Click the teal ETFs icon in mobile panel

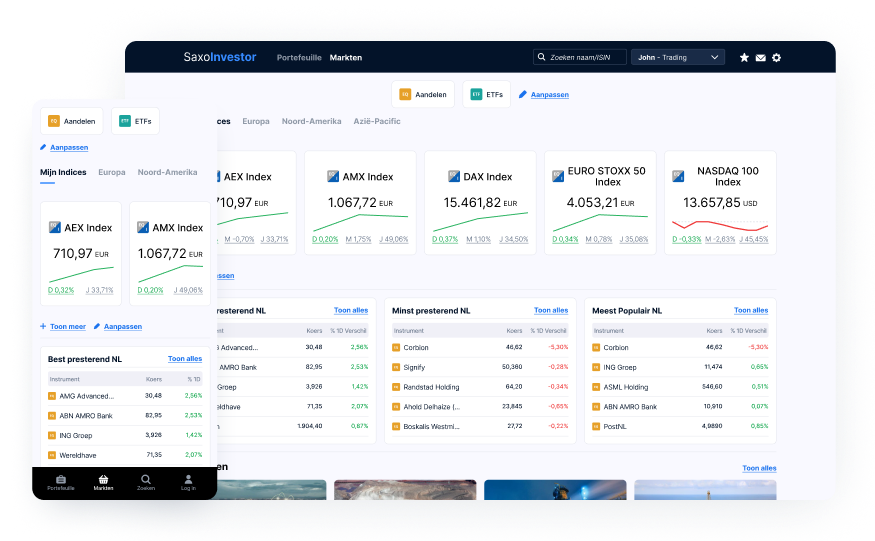click(x=125, y=121)
